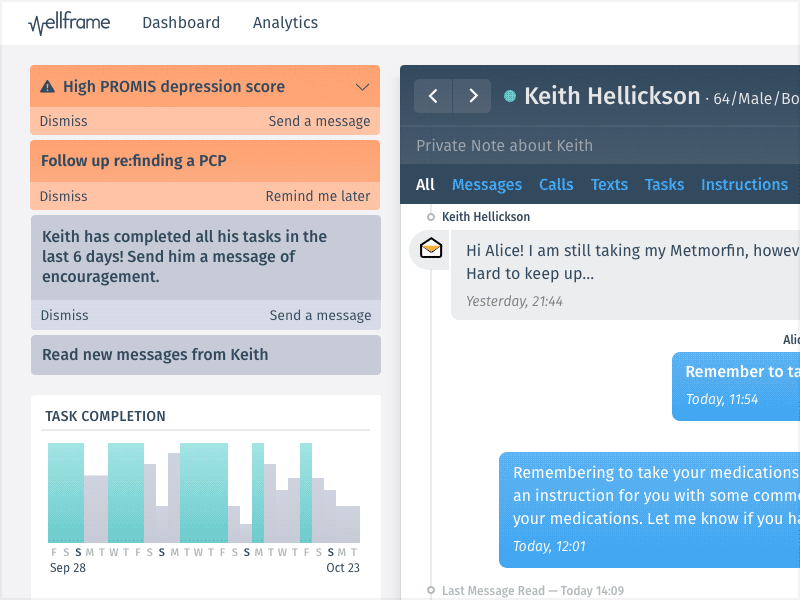Switch to the Calls tab

pyautogui.click(x=556, y=184)
